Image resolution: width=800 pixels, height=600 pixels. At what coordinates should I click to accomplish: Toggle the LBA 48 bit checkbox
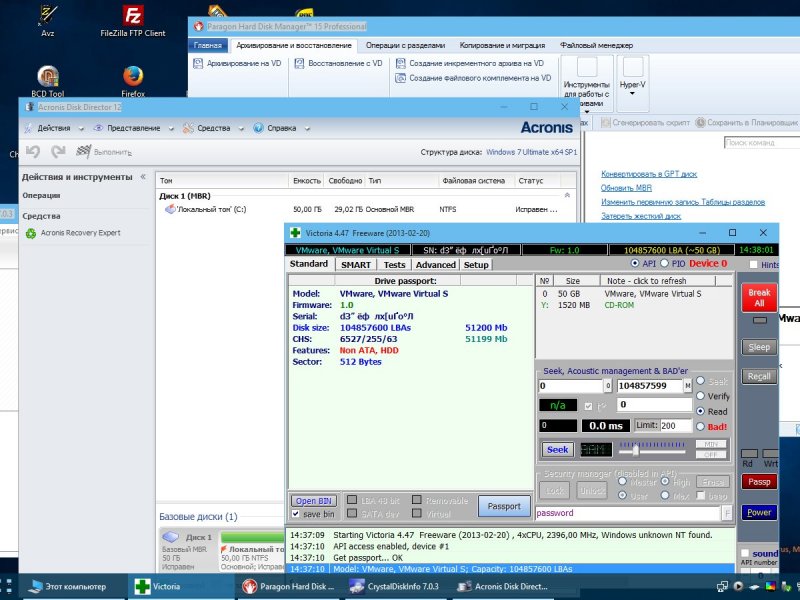coord(352,499)
